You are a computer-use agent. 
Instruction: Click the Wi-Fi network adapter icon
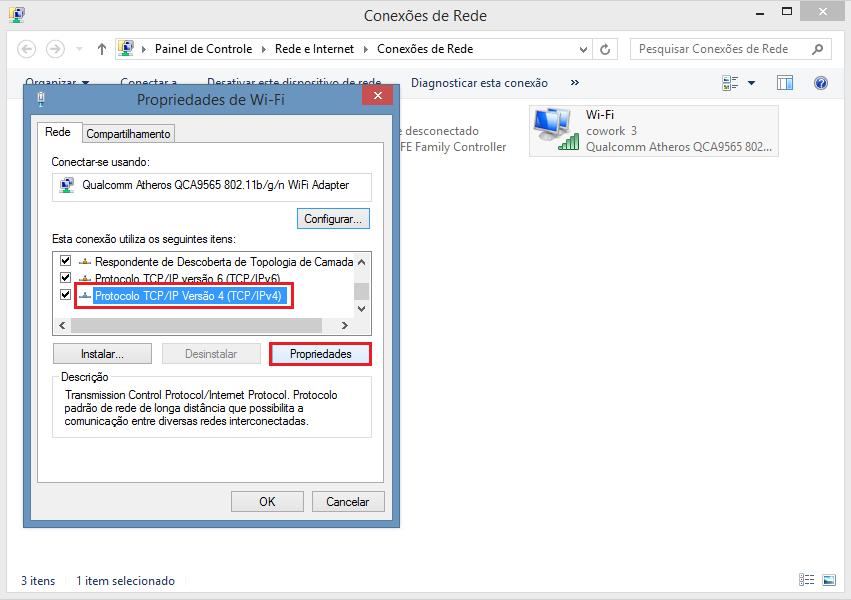[x=556, y=130]
